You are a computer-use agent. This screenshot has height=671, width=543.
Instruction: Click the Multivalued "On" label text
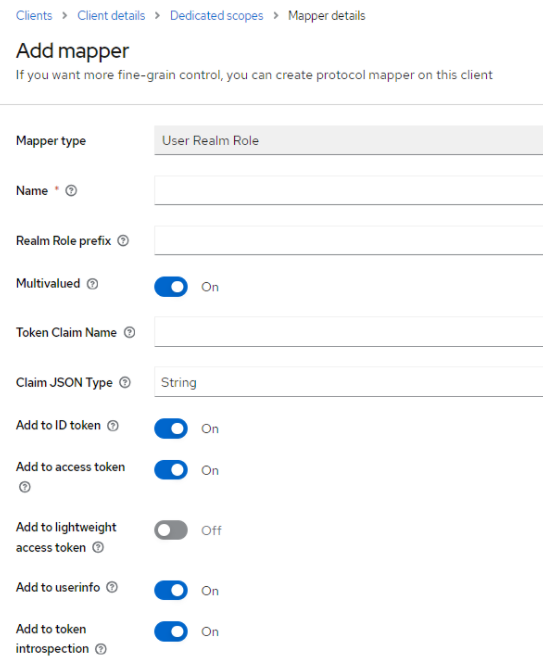pos(210,287)
